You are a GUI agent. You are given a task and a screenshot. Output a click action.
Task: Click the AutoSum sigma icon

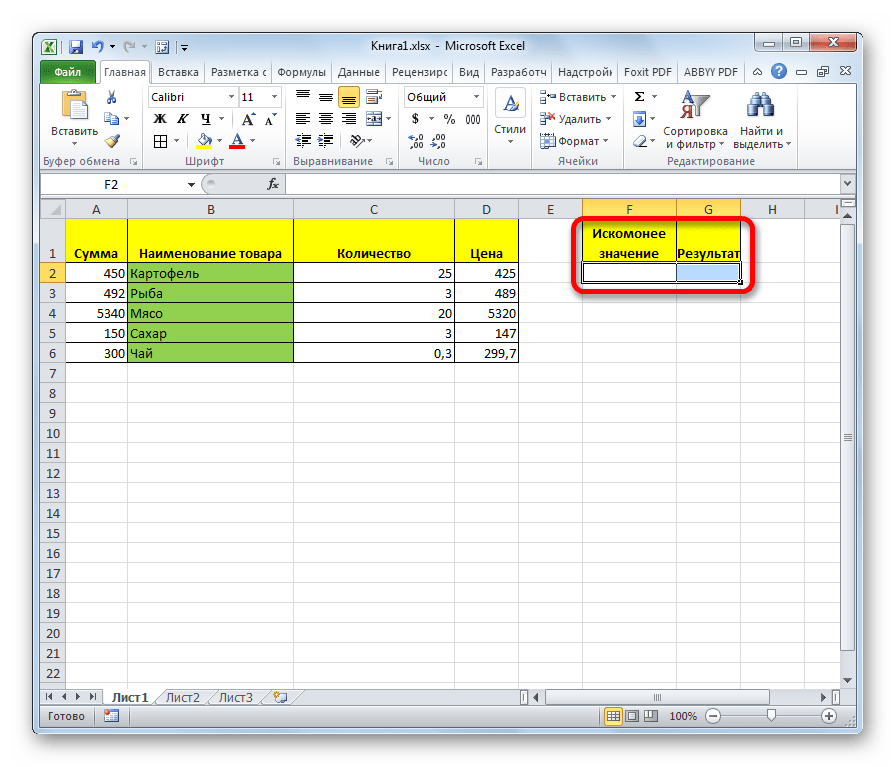[640, 97]
